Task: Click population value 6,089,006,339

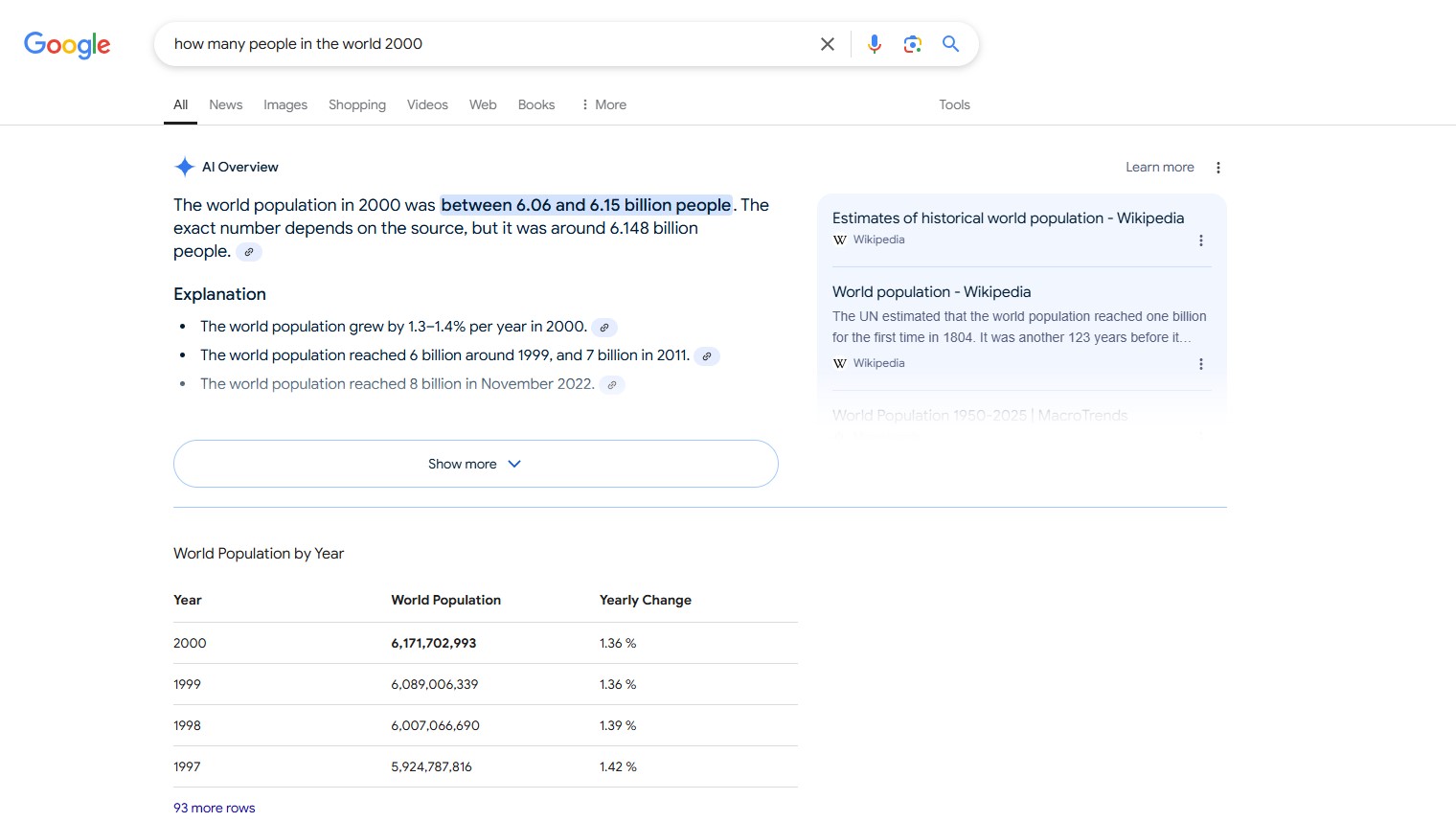Action: (434, 684)
